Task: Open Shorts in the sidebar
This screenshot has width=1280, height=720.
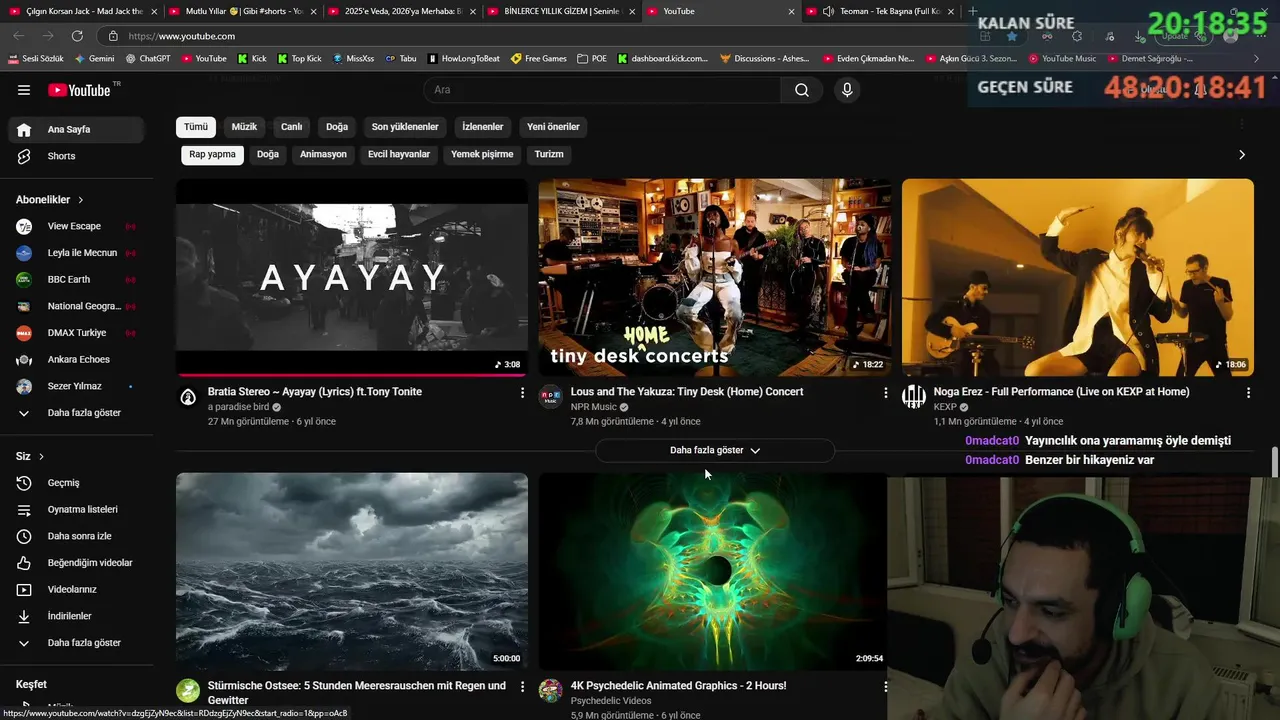Action: click(77, 156)
